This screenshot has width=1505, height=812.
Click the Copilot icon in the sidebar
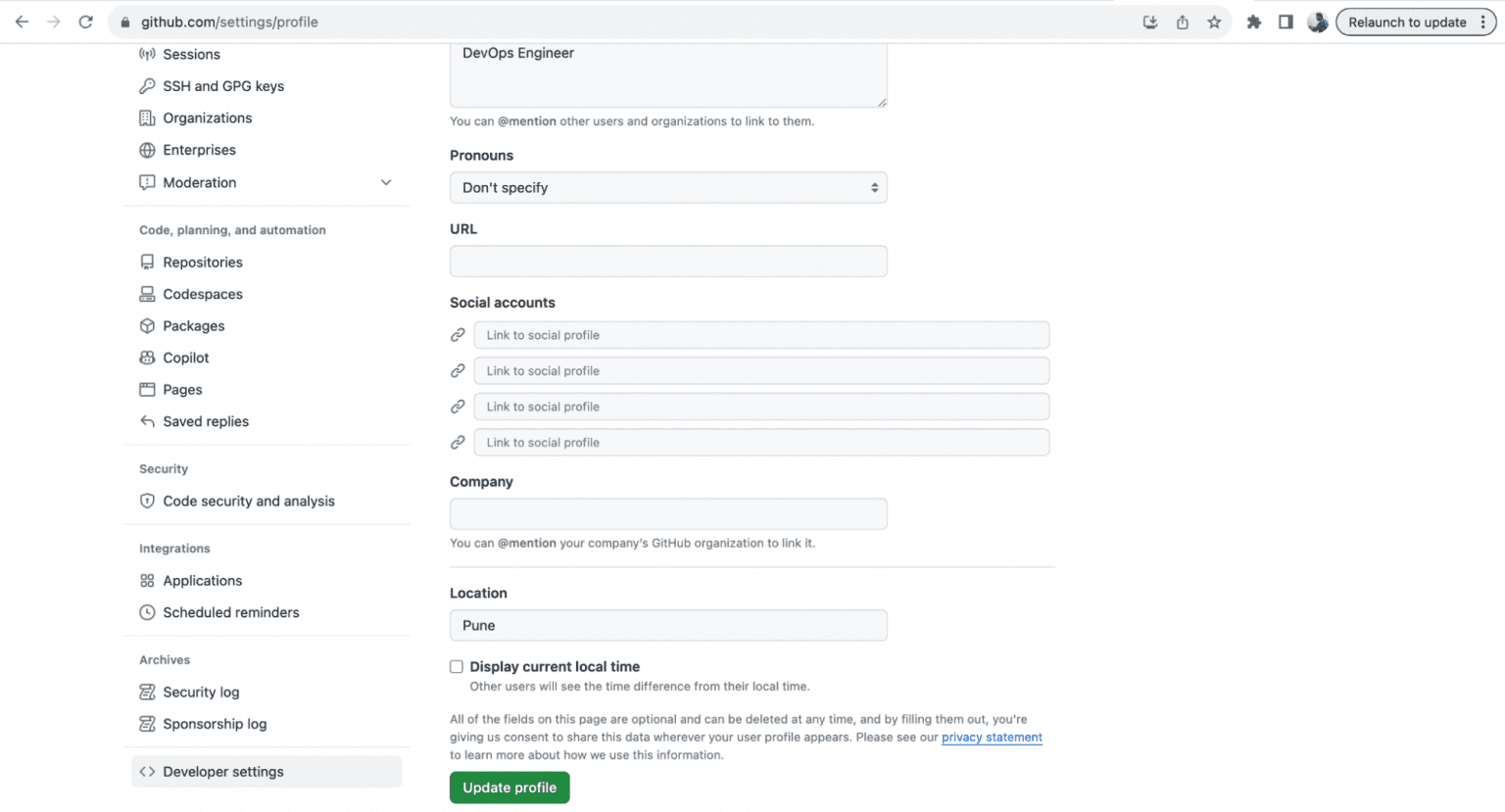coord(147,358)
